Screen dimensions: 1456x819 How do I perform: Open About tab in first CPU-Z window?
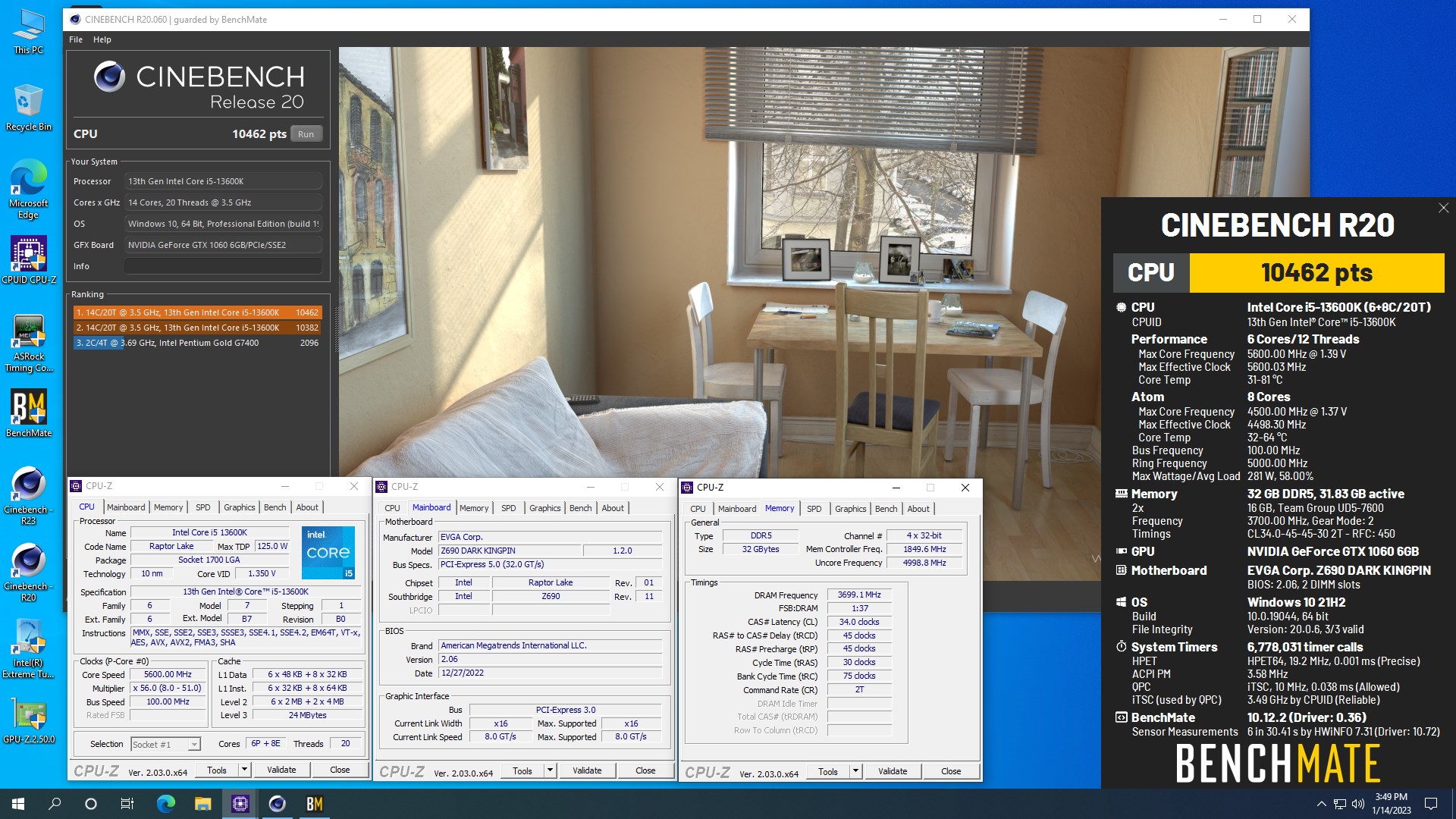tap(307, 507)
